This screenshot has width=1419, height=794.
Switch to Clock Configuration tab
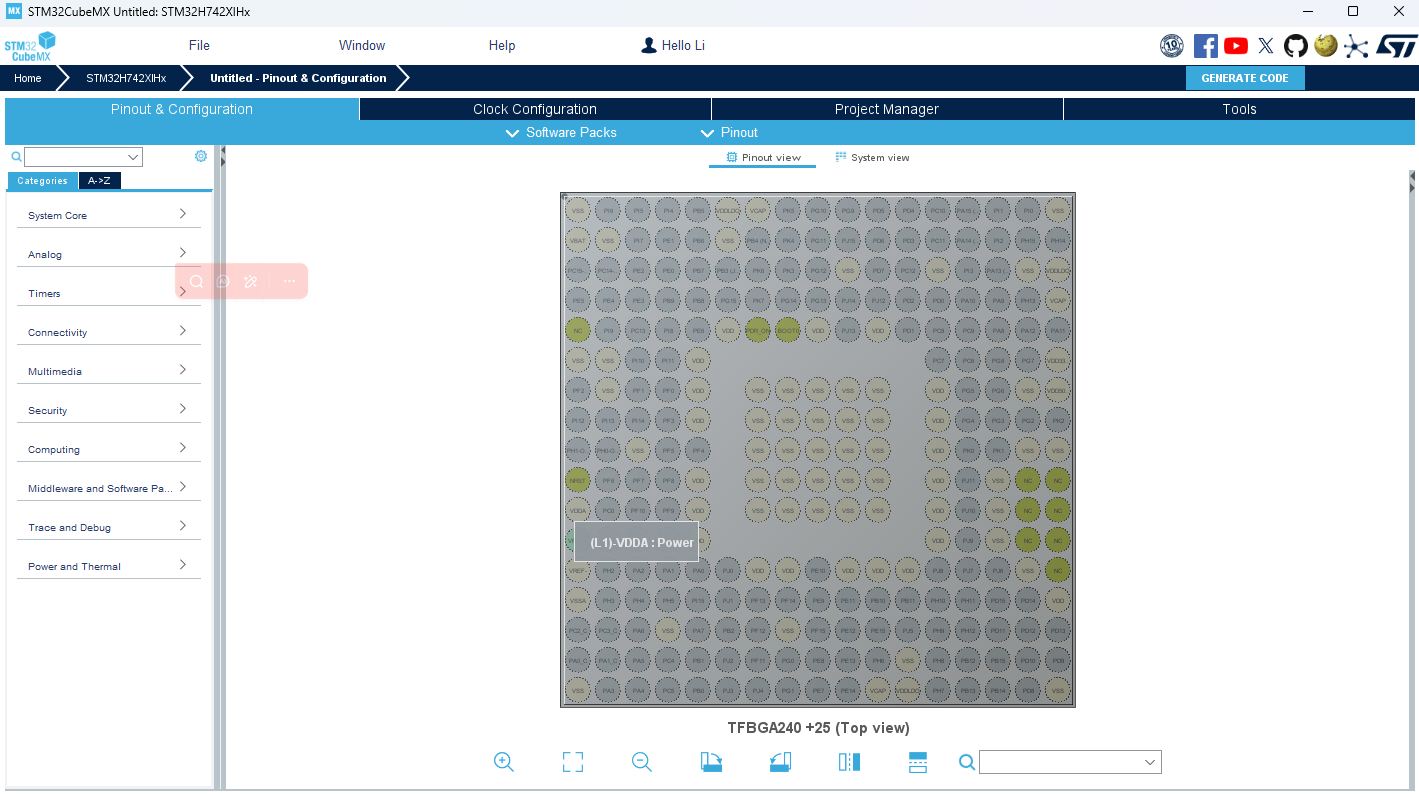coord(535,109)
